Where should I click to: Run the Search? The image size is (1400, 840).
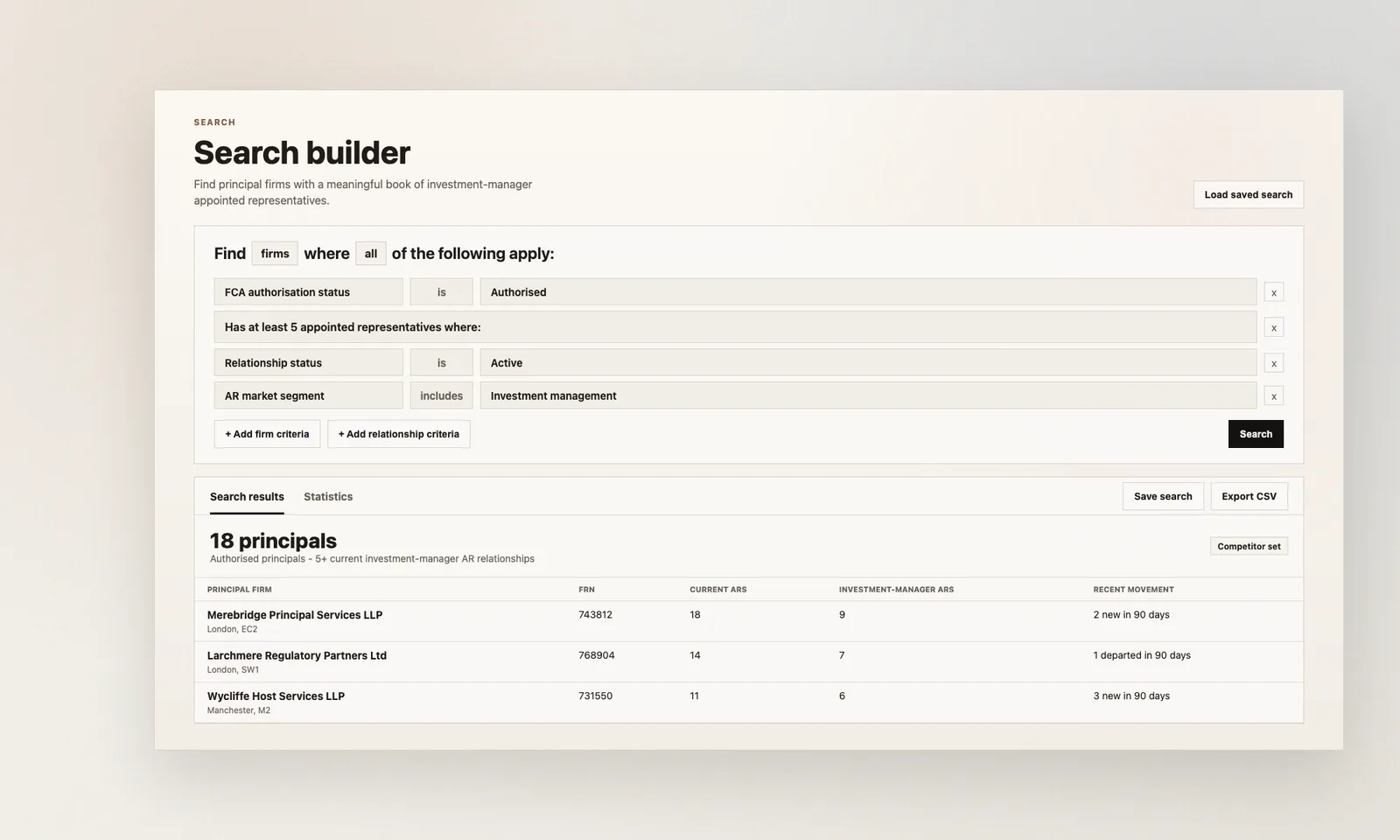[1256, 434]
